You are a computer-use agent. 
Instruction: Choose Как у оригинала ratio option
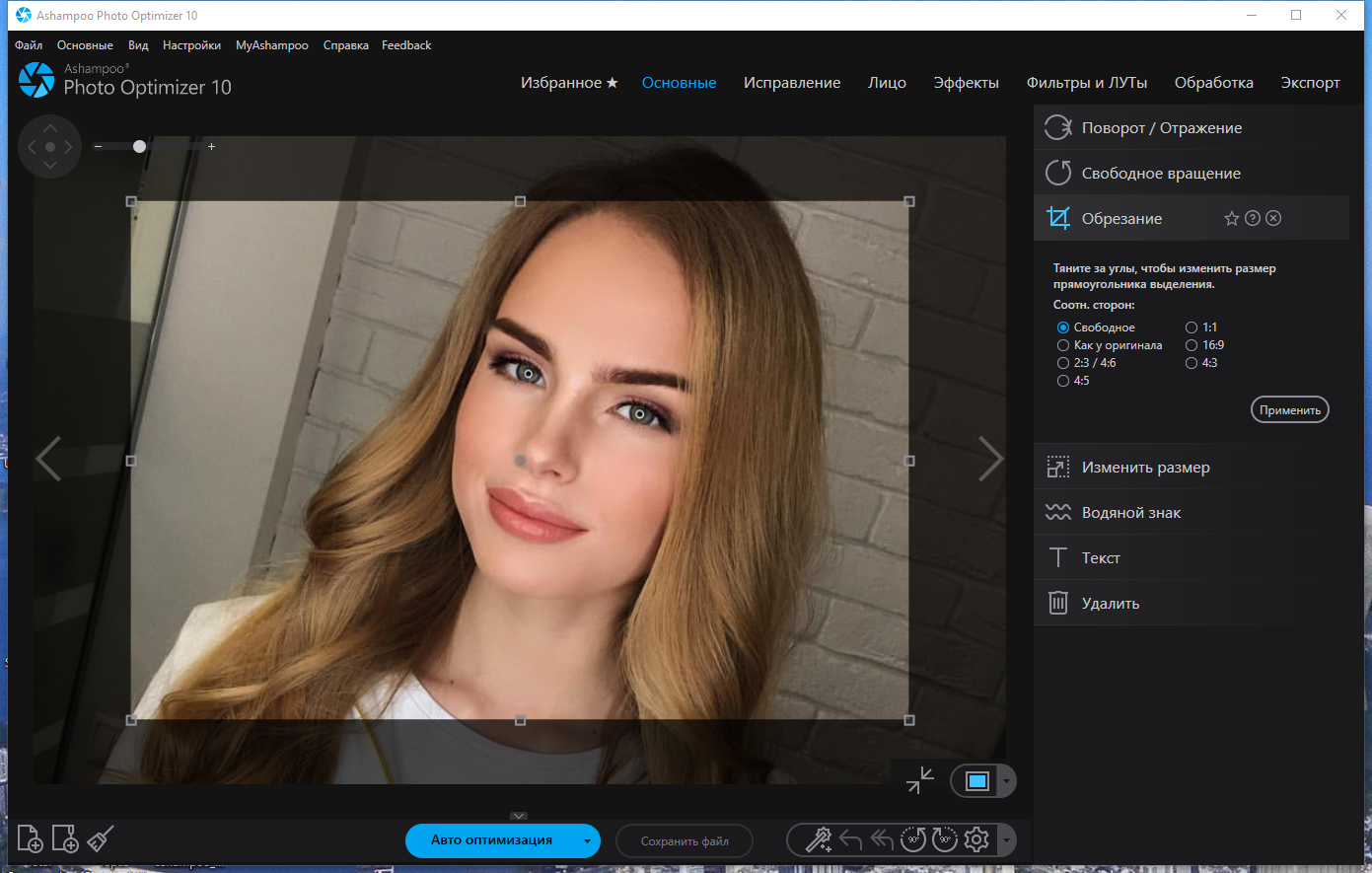pos(1110,345)
